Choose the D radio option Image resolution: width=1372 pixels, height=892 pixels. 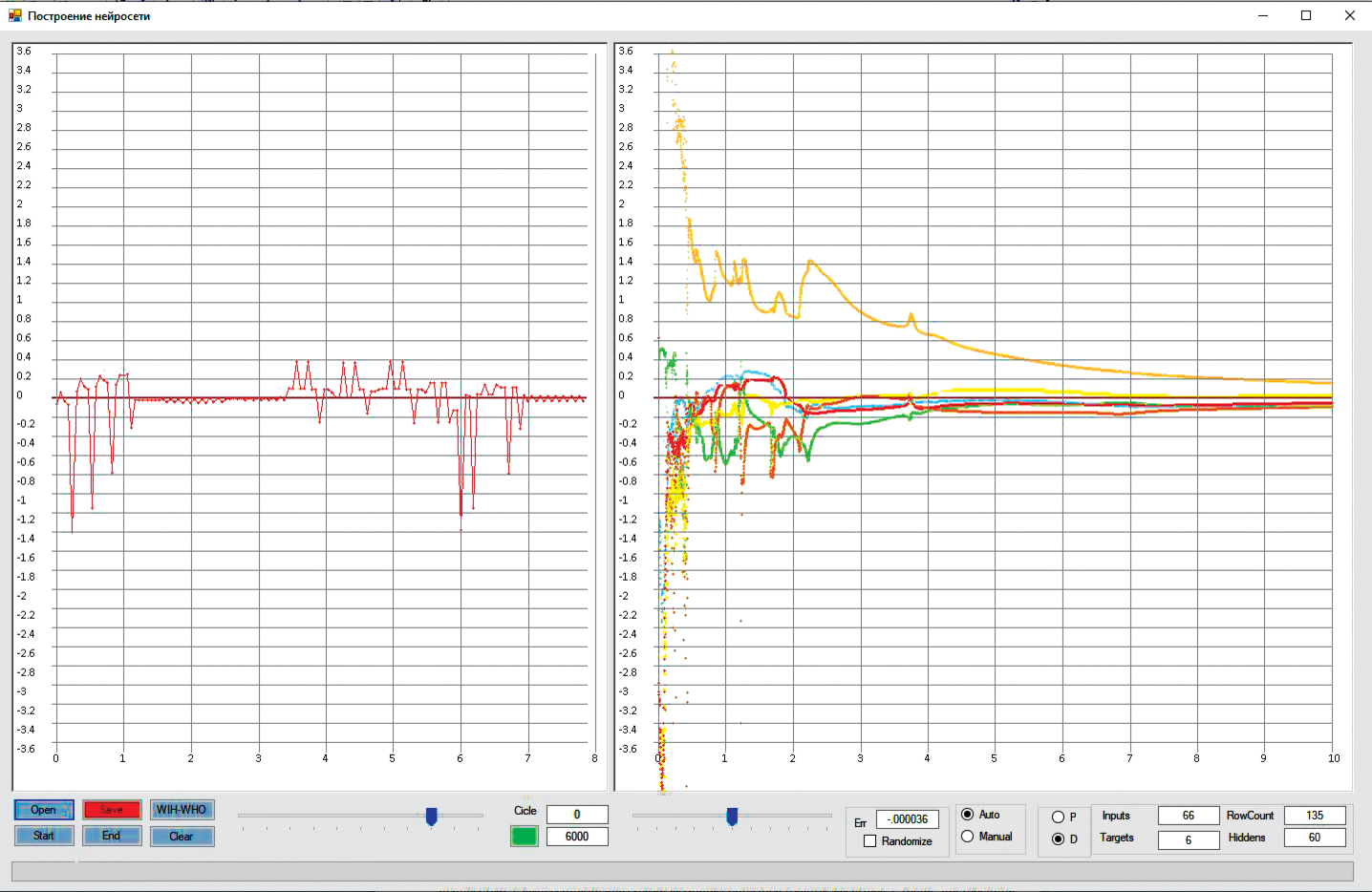tap(1058, 839)
